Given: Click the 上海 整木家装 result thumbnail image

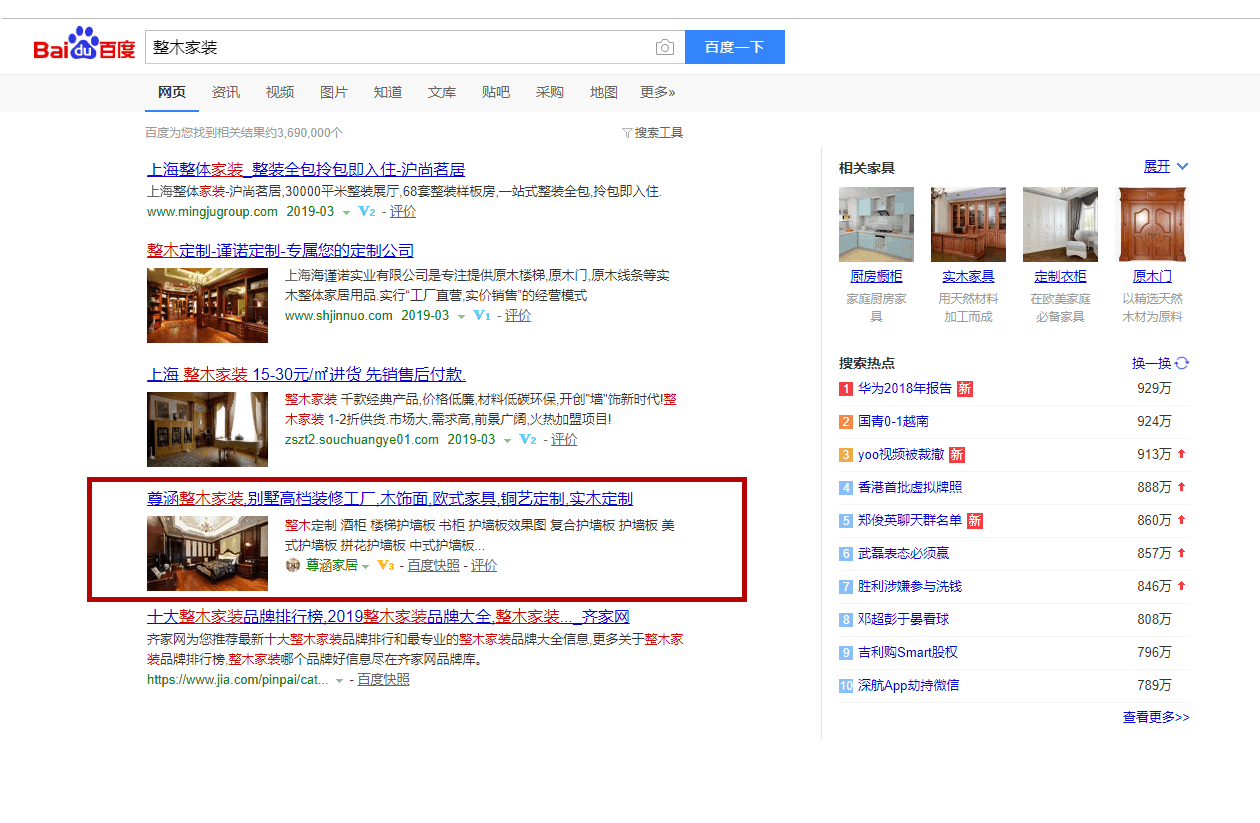Looking at the screenshot, I should [208, 429].
